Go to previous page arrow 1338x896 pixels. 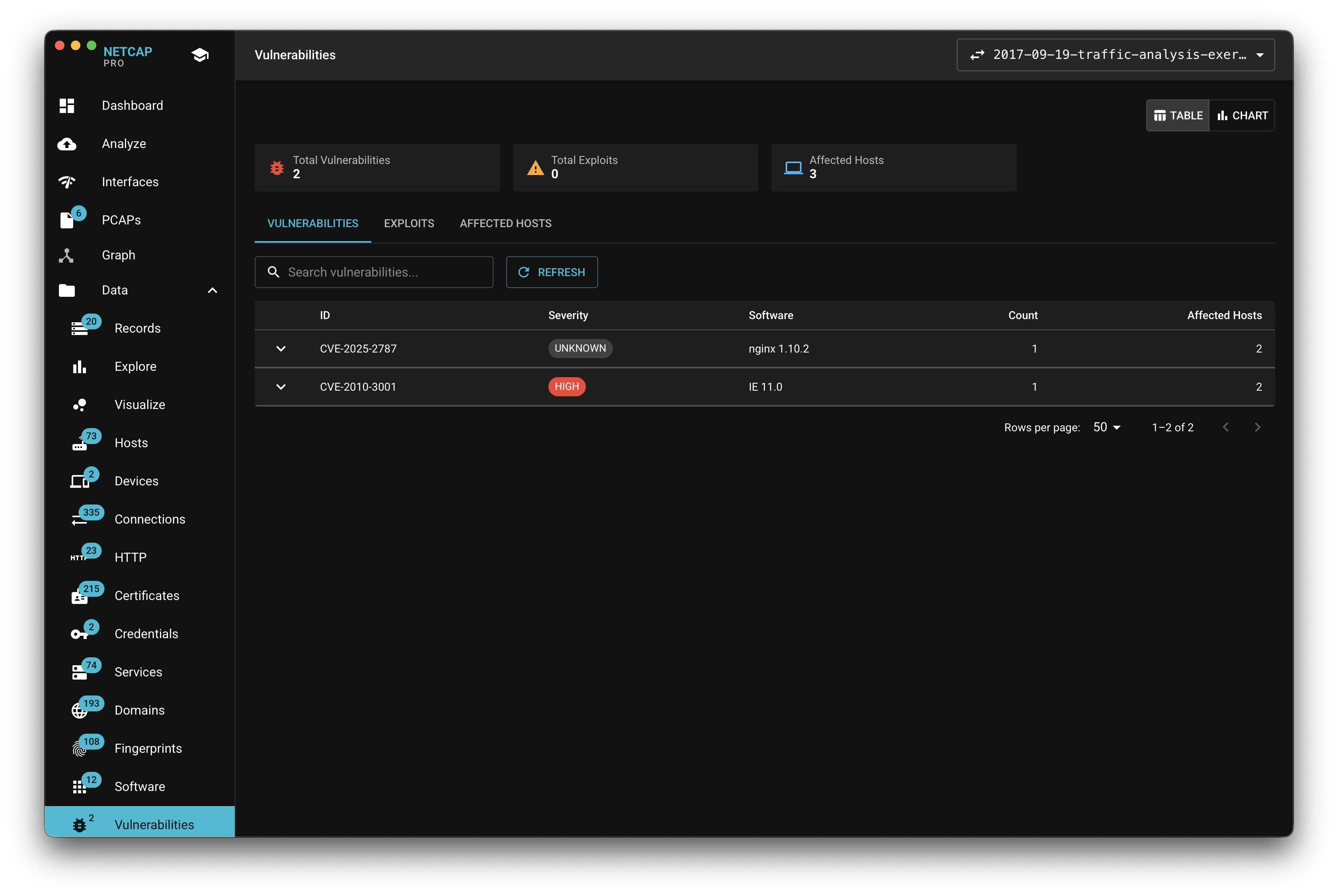click(1225, 427)
